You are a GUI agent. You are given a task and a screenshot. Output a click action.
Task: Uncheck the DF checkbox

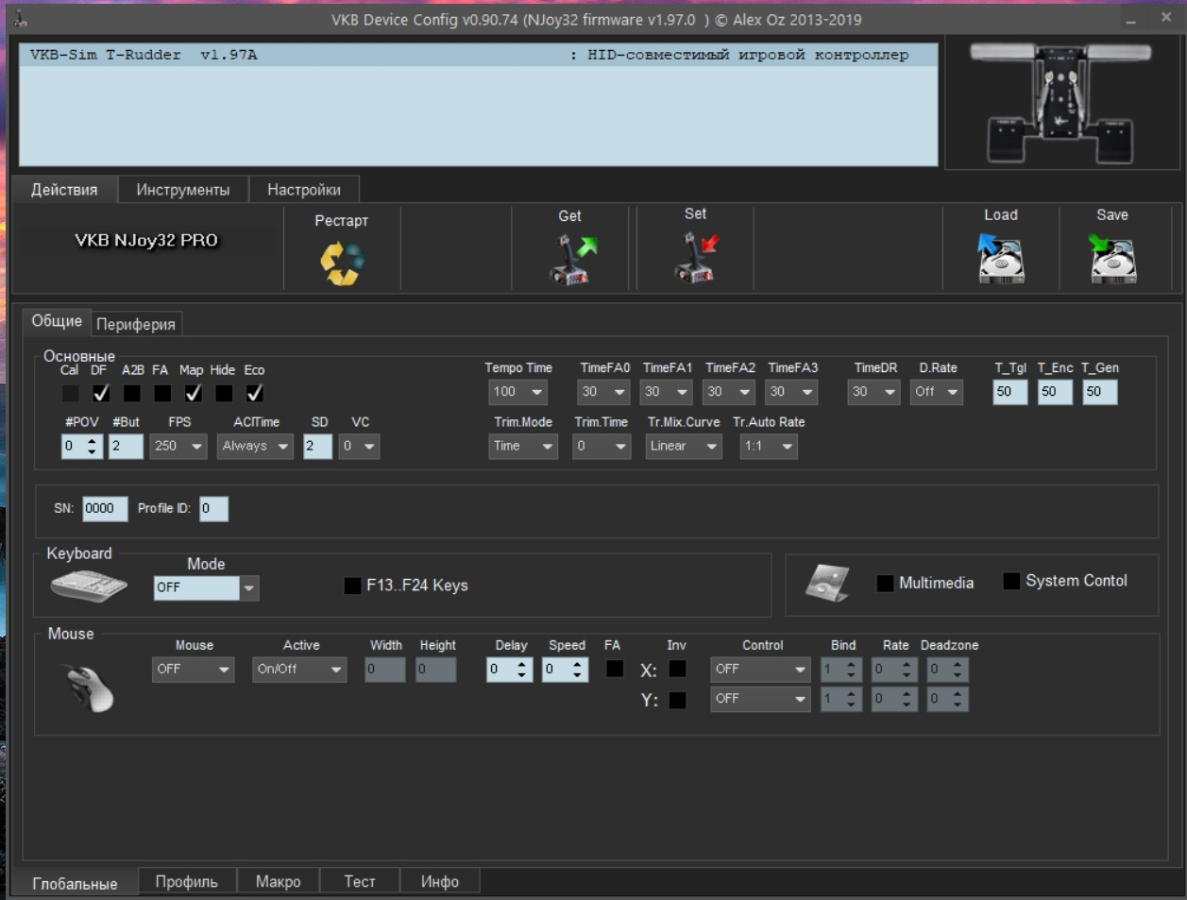click(101, 393)
